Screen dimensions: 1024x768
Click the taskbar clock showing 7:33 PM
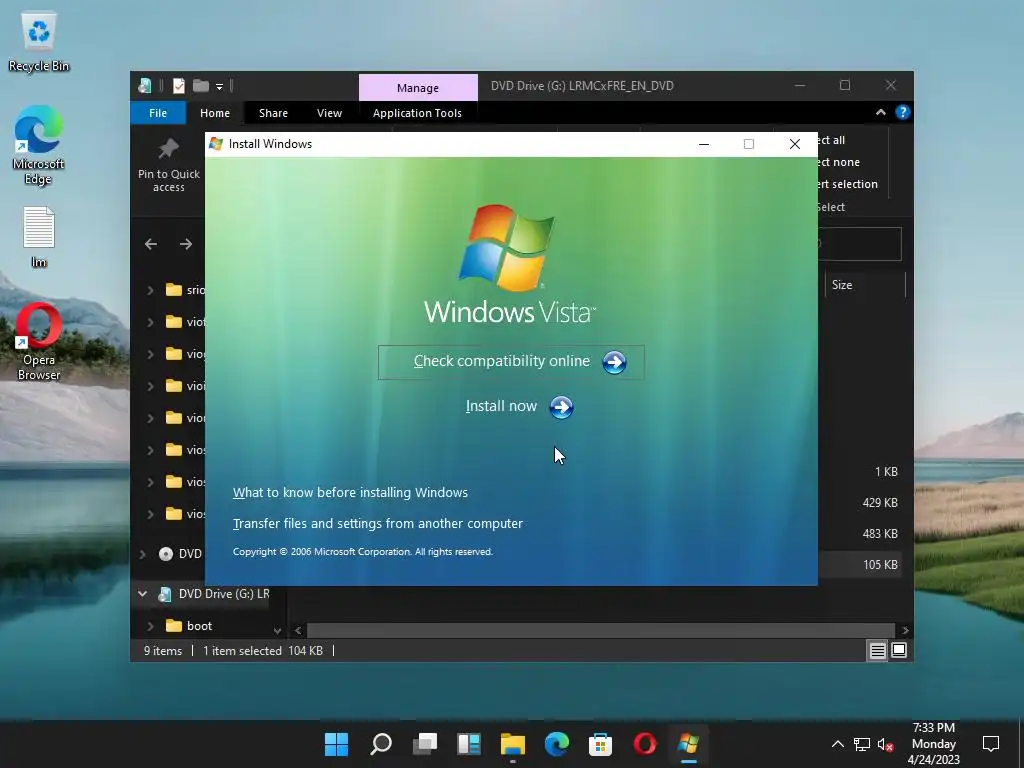tap(934, 744)
